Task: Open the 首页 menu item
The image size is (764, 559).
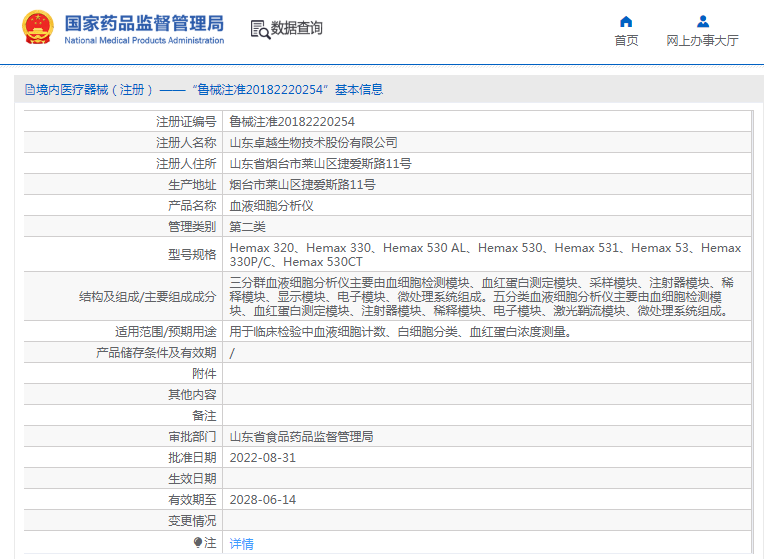Action: [x=626, y=41]
